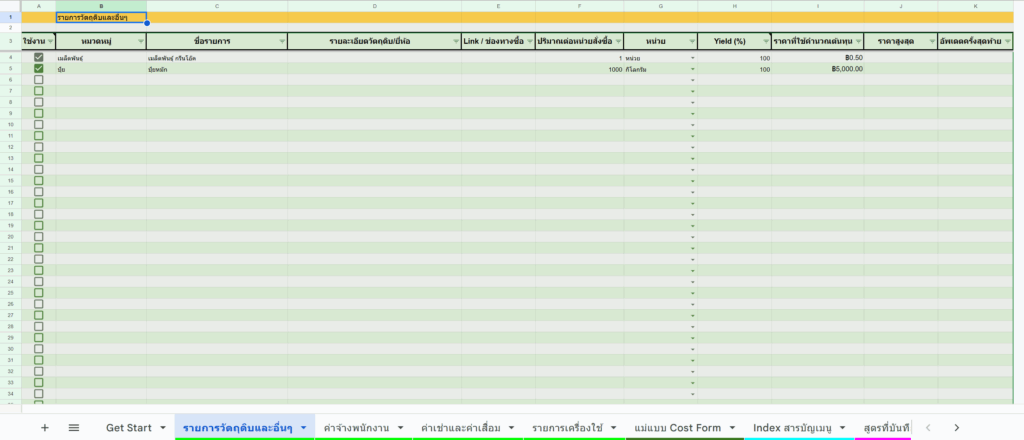Image resolution: width=1024 pixels, height=440 pixels.
Task: Select the ฿5,000.00 price cell
Action: click(817, 69)
